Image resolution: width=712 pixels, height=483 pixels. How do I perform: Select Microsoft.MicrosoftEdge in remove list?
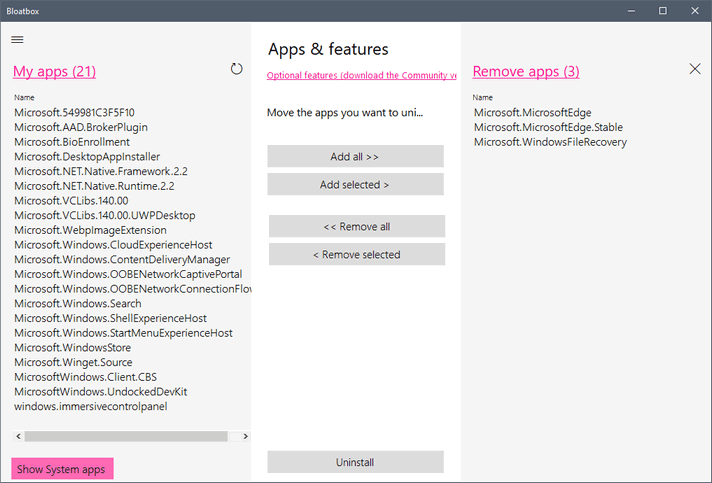pyautogui.click(x=533, y=113)
